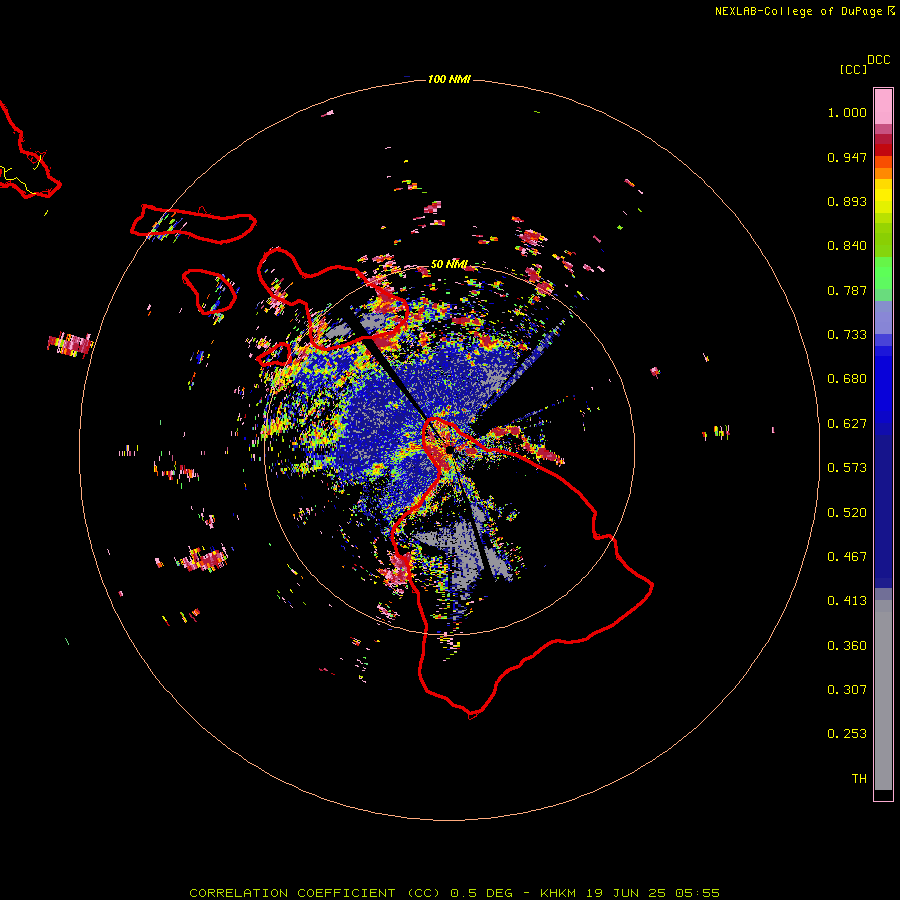This screenshot has height=900, width=900.
Task: Click the Correlation Coefficient caption at bottom
Action: (454, 893)
